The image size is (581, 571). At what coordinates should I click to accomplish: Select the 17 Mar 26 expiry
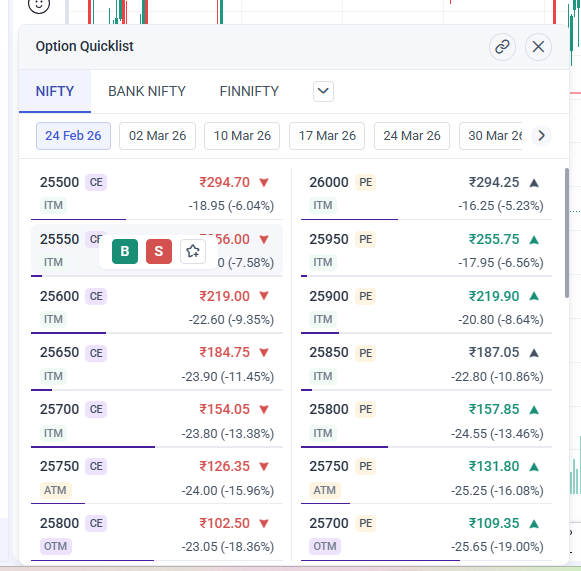(327, 136)
